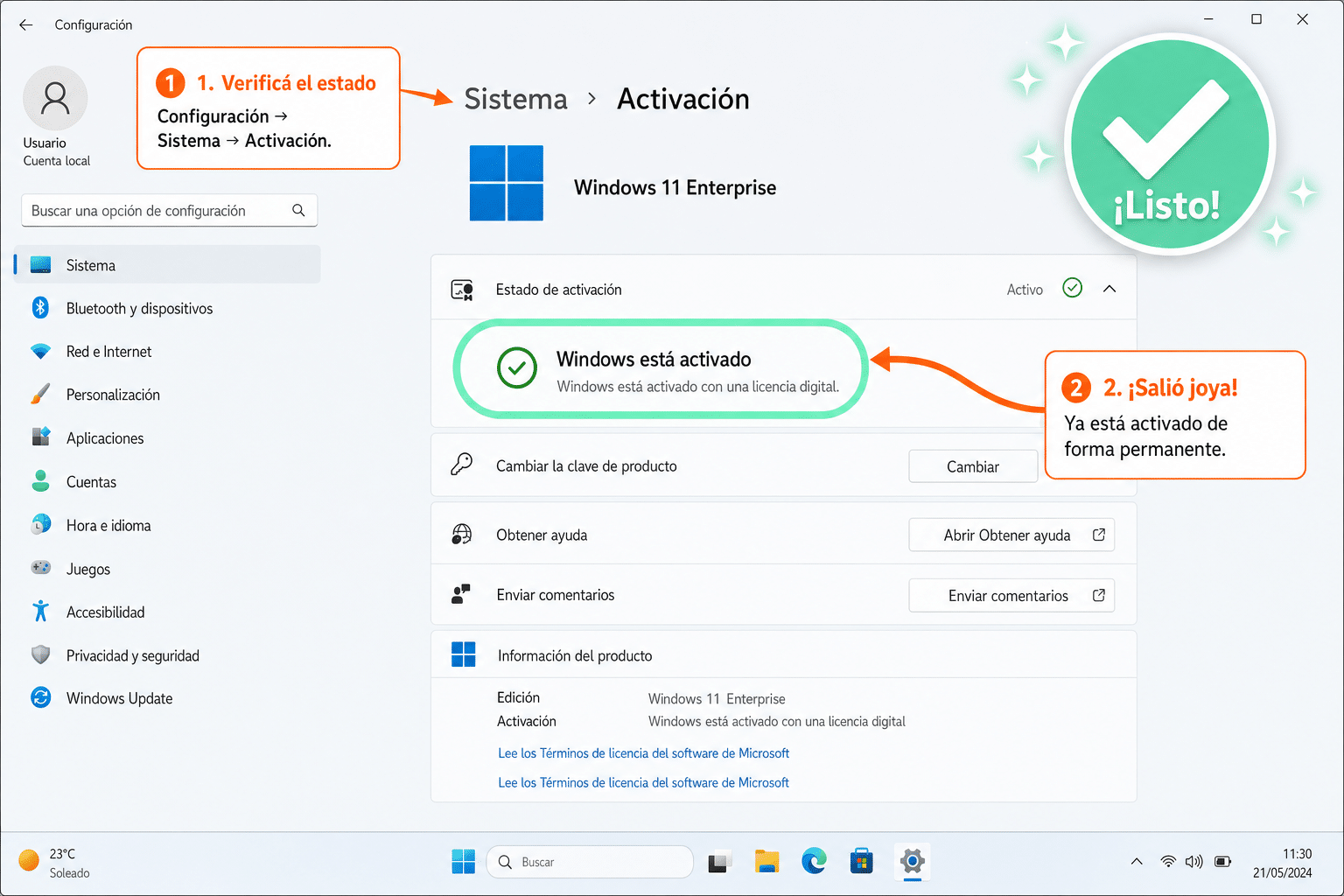The image size is (1344, 896).
Task: Click the Windows logo in Información del producto
Action: (463, 654)
